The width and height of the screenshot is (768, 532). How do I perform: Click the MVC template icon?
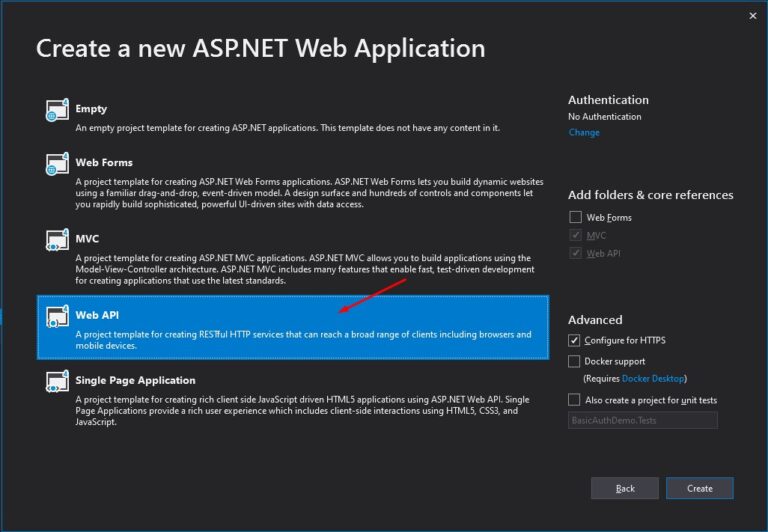coord(57,240)
